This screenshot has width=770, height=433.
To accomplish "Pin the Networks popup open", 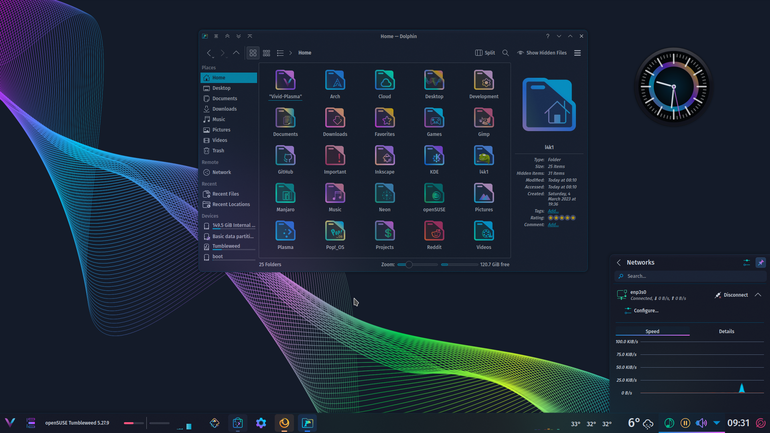I will tap(760, 263).
